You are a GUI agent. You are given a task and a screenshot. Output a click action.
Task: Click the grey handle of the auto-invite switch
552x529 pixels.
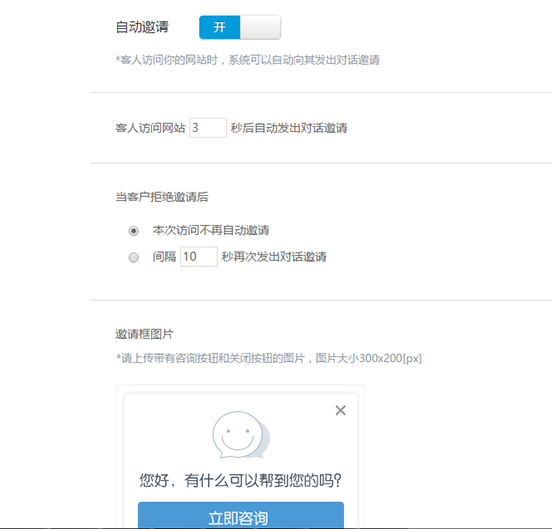coord(260,27)
